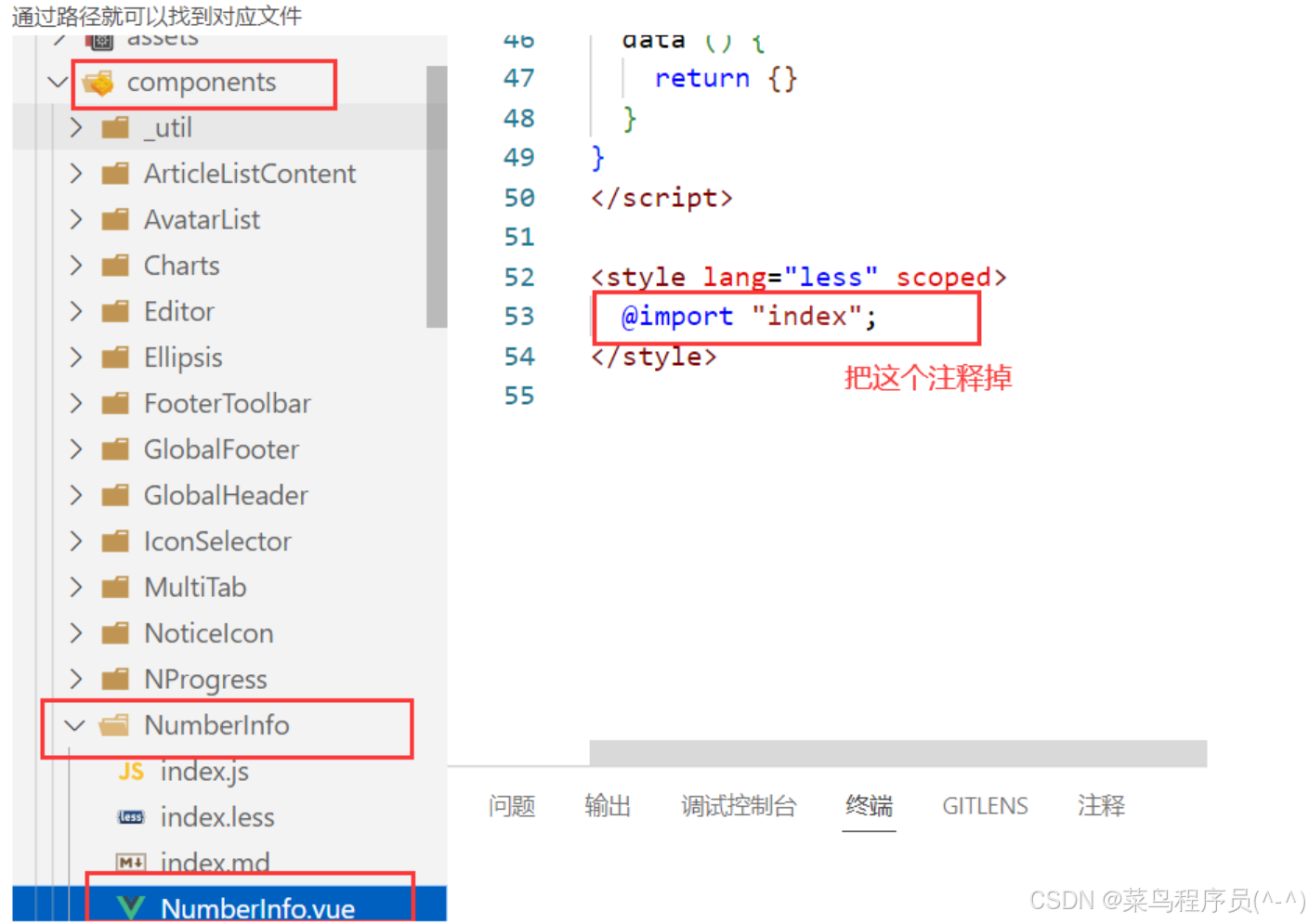Click the Editor folder icon

tap(115, 312)
